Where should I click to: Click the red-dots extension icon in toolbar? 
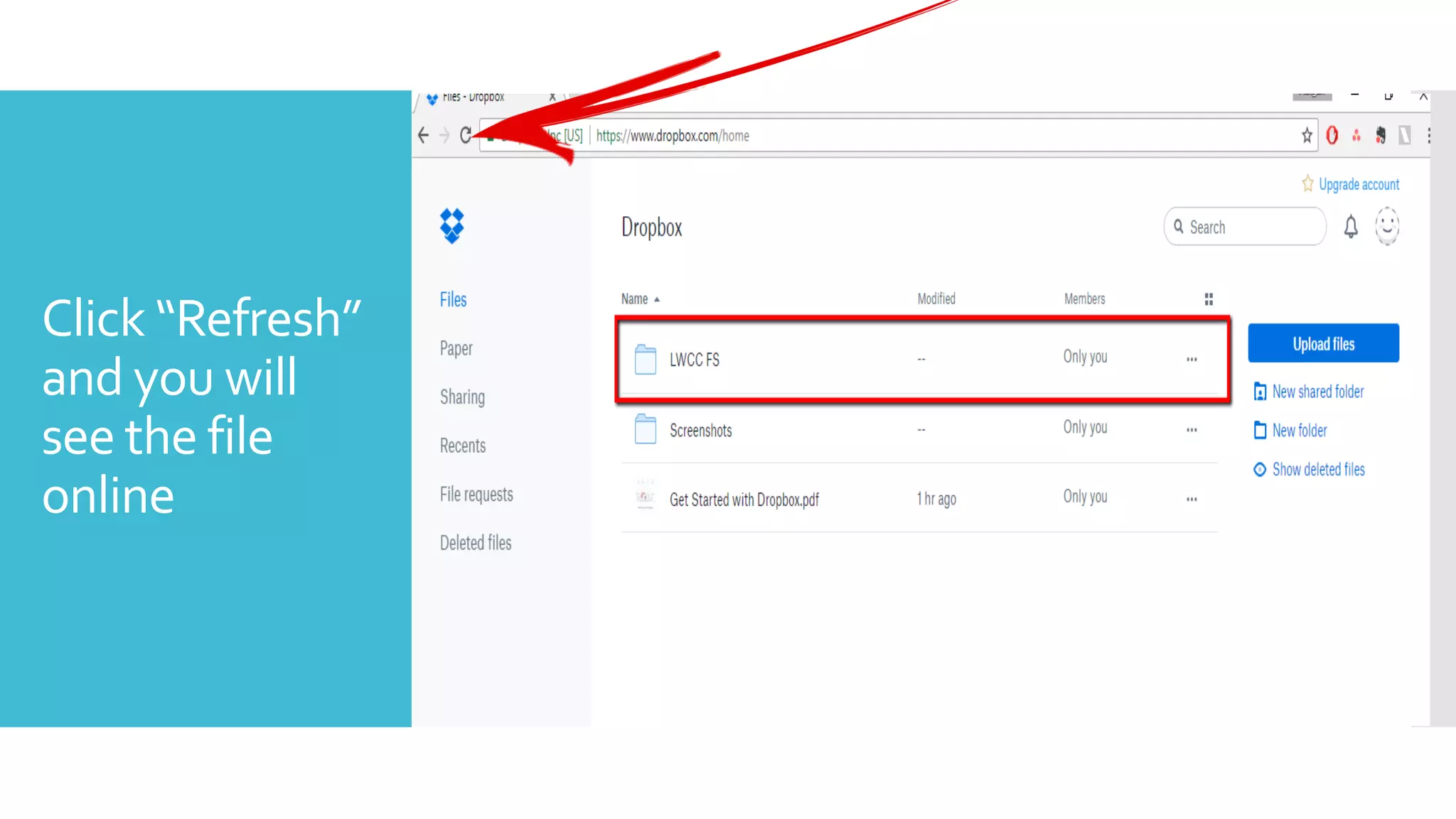(x=1356, y=135)
